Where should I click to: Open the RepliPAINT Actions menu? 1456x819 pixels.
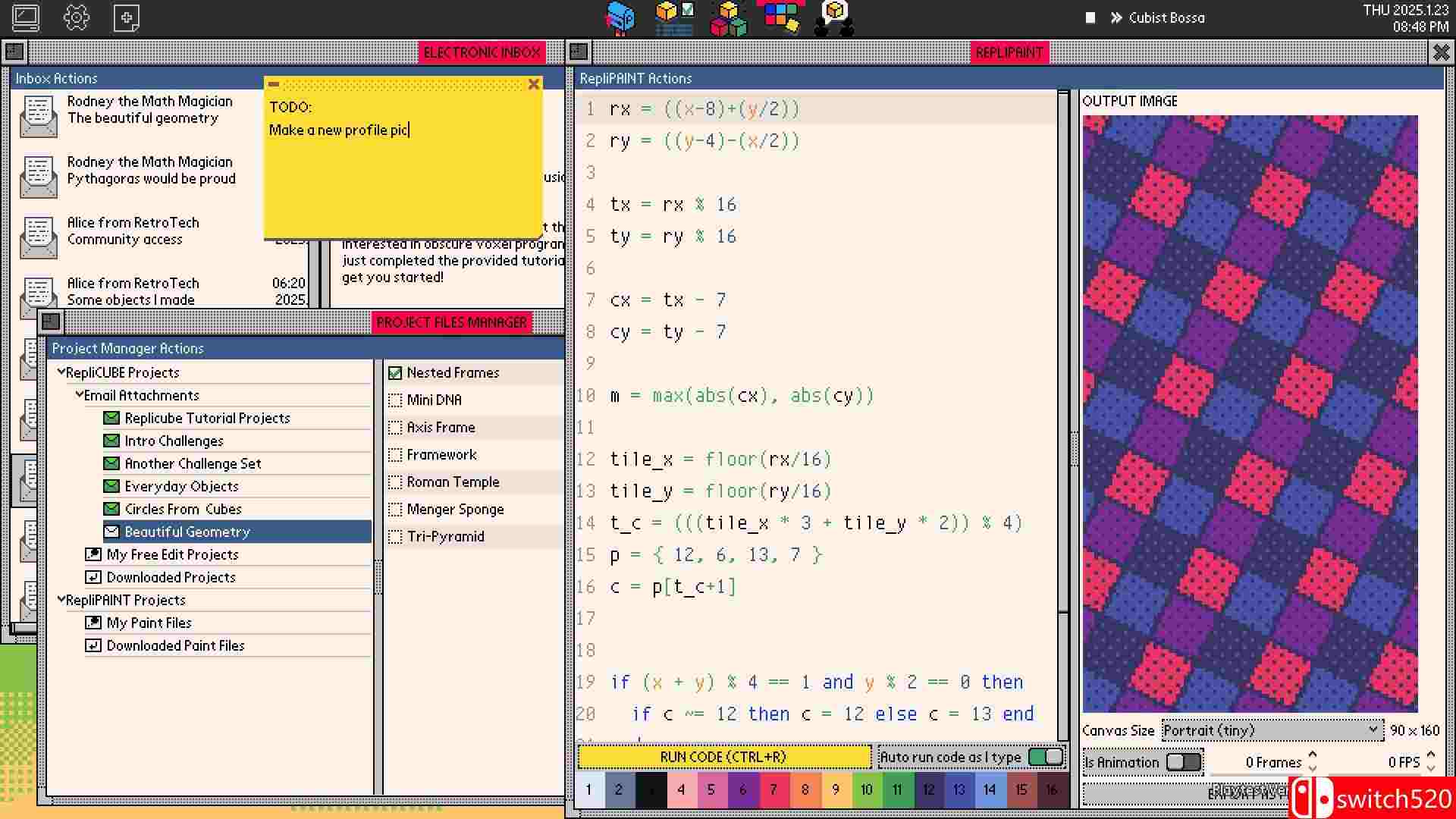[x=635, y=78]
